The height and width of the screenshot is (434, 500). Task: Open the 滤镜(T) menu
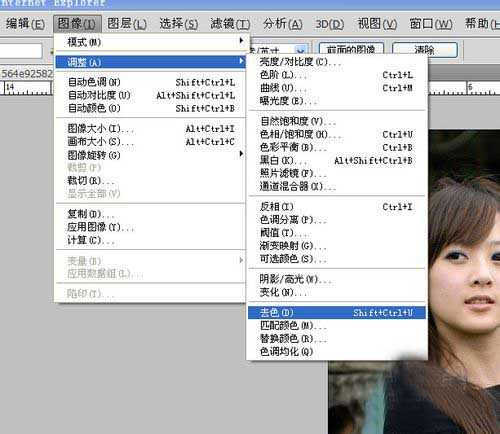tap(230, 24)
